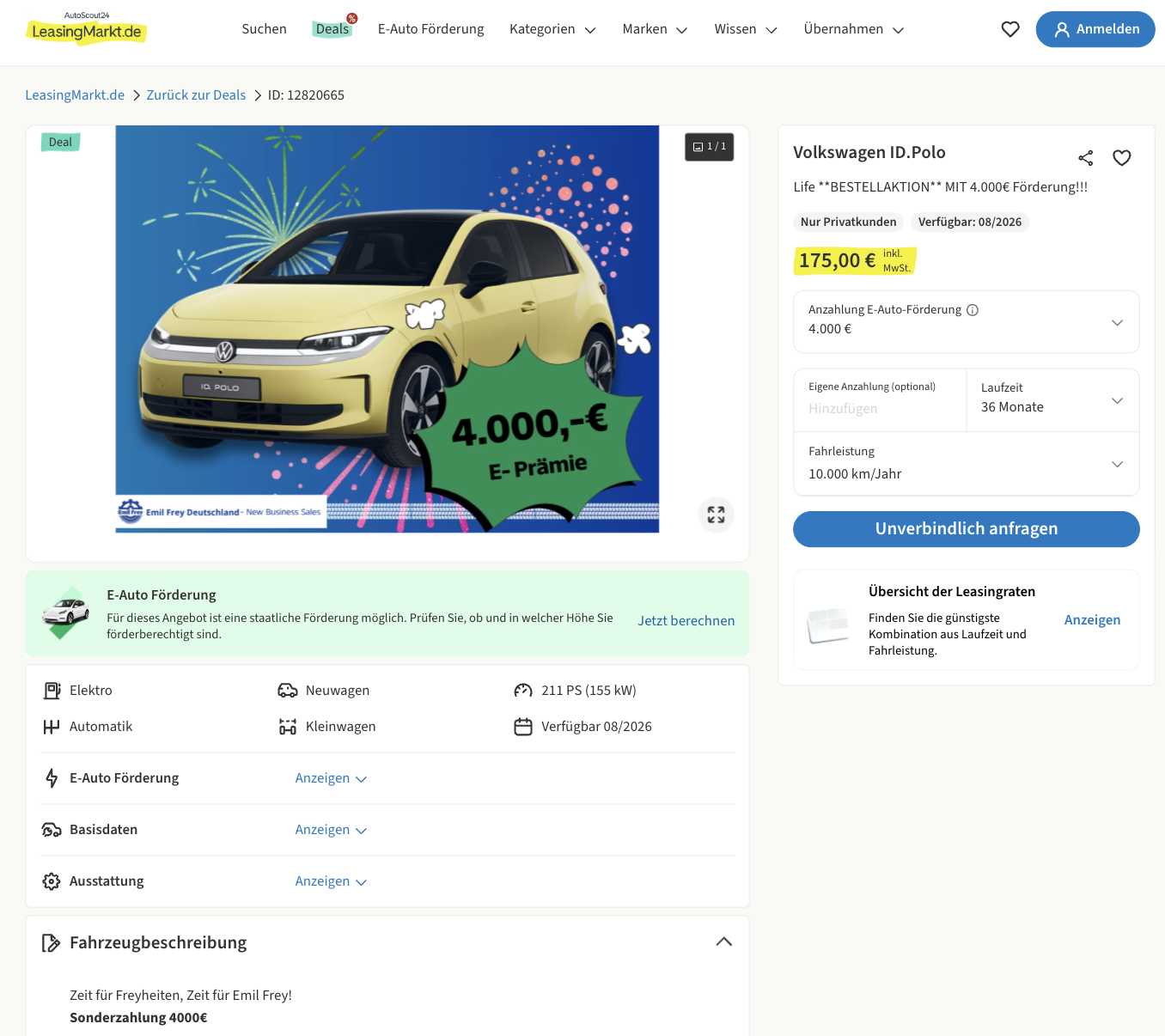Screen dimensions: 1165x1036
Task: Open the Fahrleistung 10.000 km/Jahr dropdown
Action: [x=966, y=464]
